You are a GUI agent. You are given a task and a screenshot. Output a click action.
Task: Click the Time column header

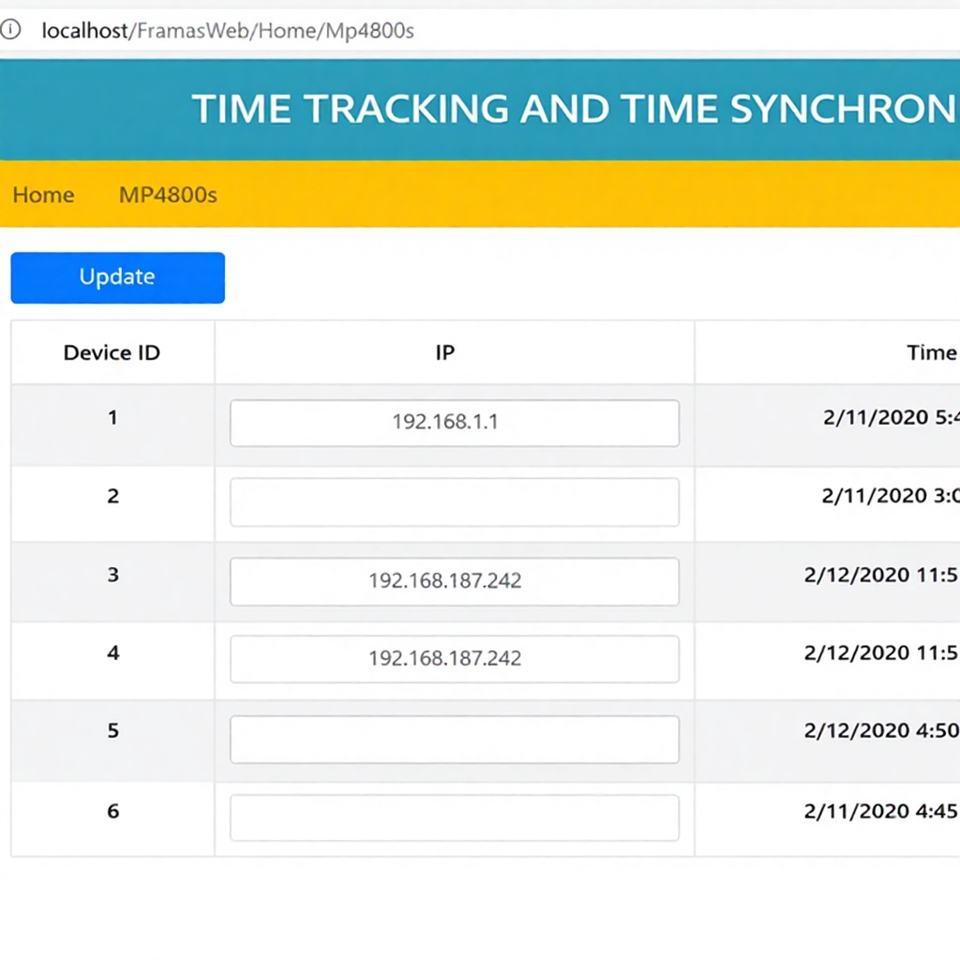click(931, 352)
